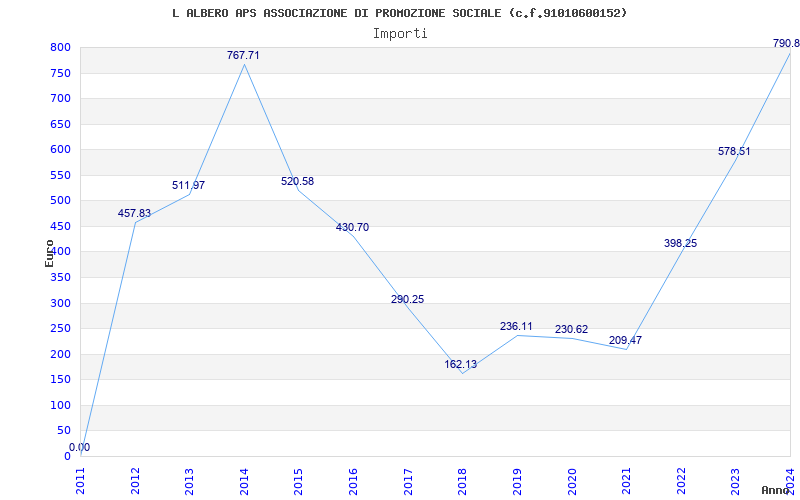This screenshot has width=800, height=500.
Task: Click the 2021 x-axis year label
Action: pyautogui.click(x=626, y=481)
